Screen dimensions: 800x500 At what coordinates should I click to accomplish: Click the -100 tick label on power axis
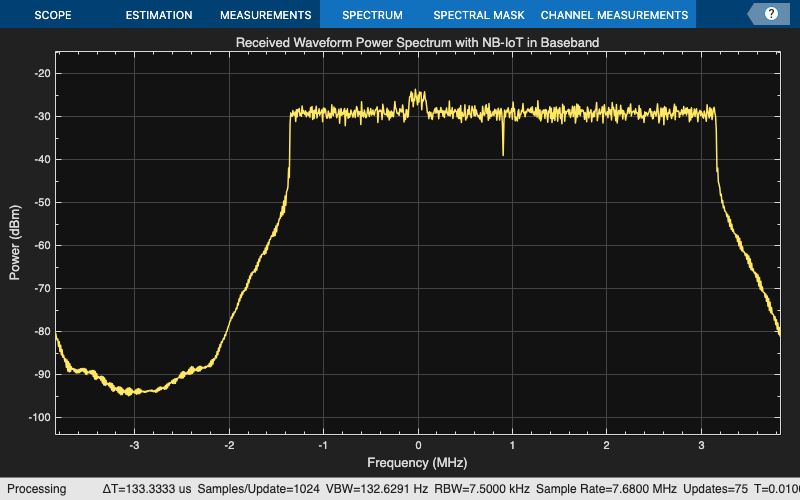[39, 417]
